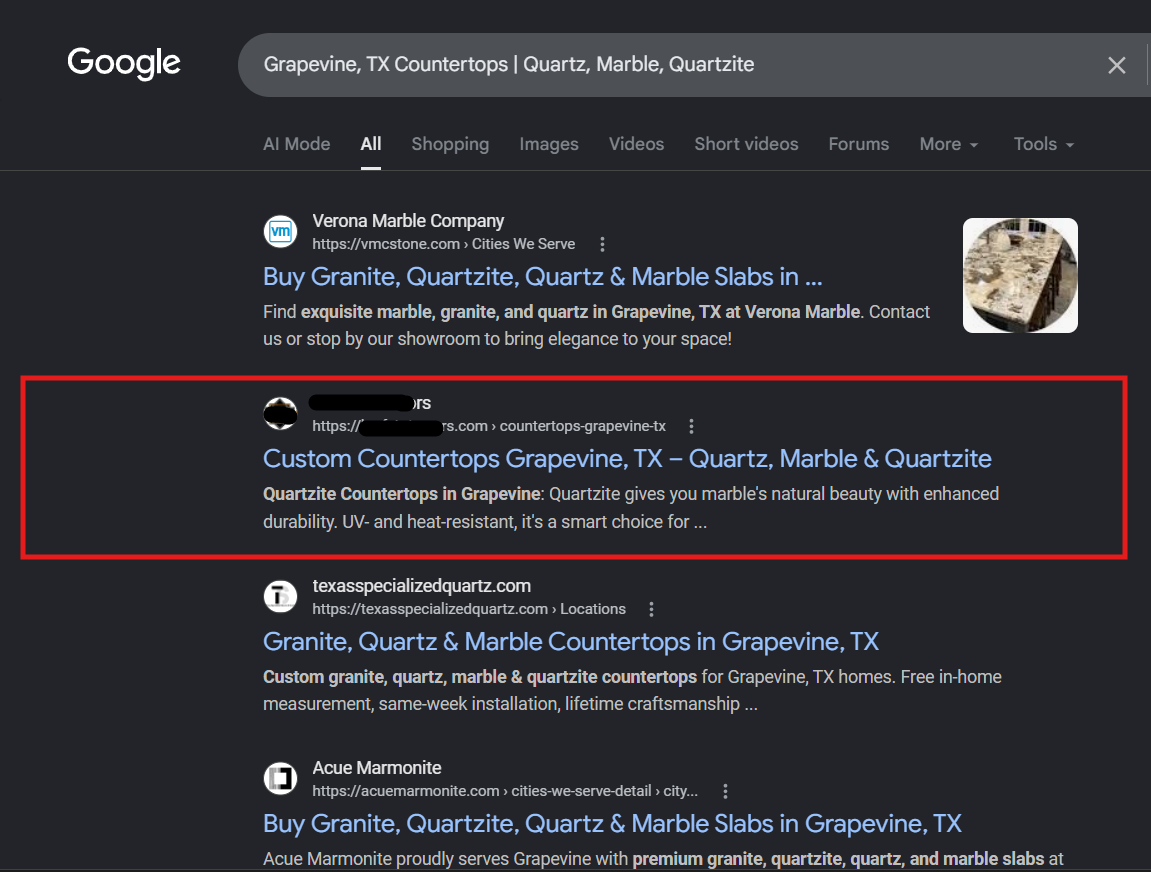
Task: Open options menu for the Verona Marble result
Action: pos(602,244)
